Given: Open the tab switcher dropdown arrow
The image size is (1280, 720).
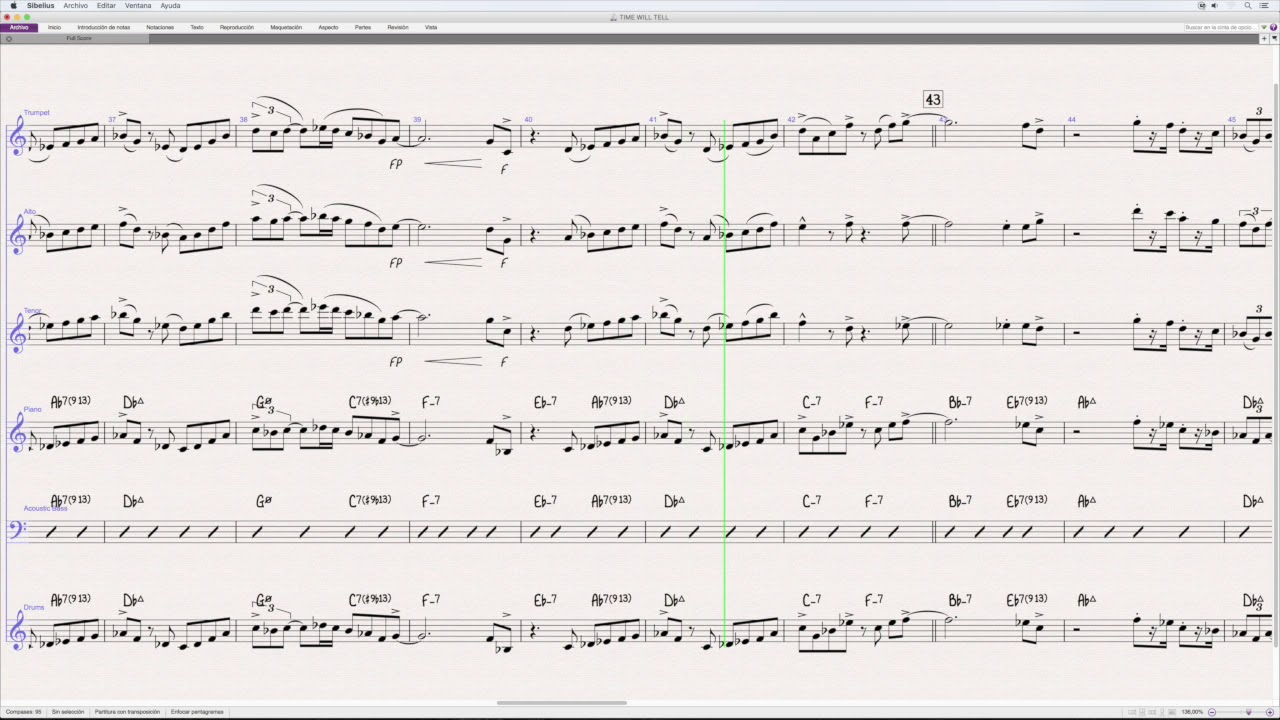Looking at the screenshot, I should 1274,38.
